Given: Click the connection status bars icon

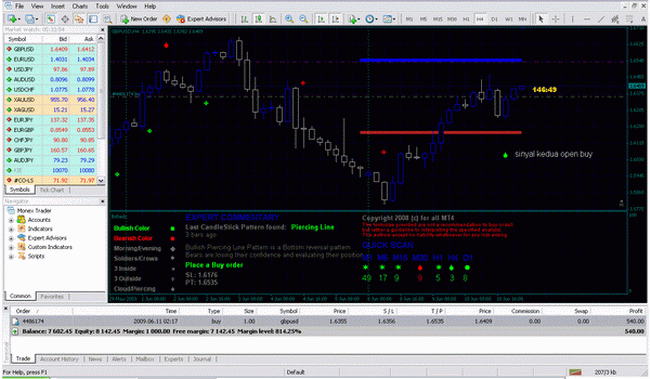Looking at the screenshot, I should tap(575, 372).
